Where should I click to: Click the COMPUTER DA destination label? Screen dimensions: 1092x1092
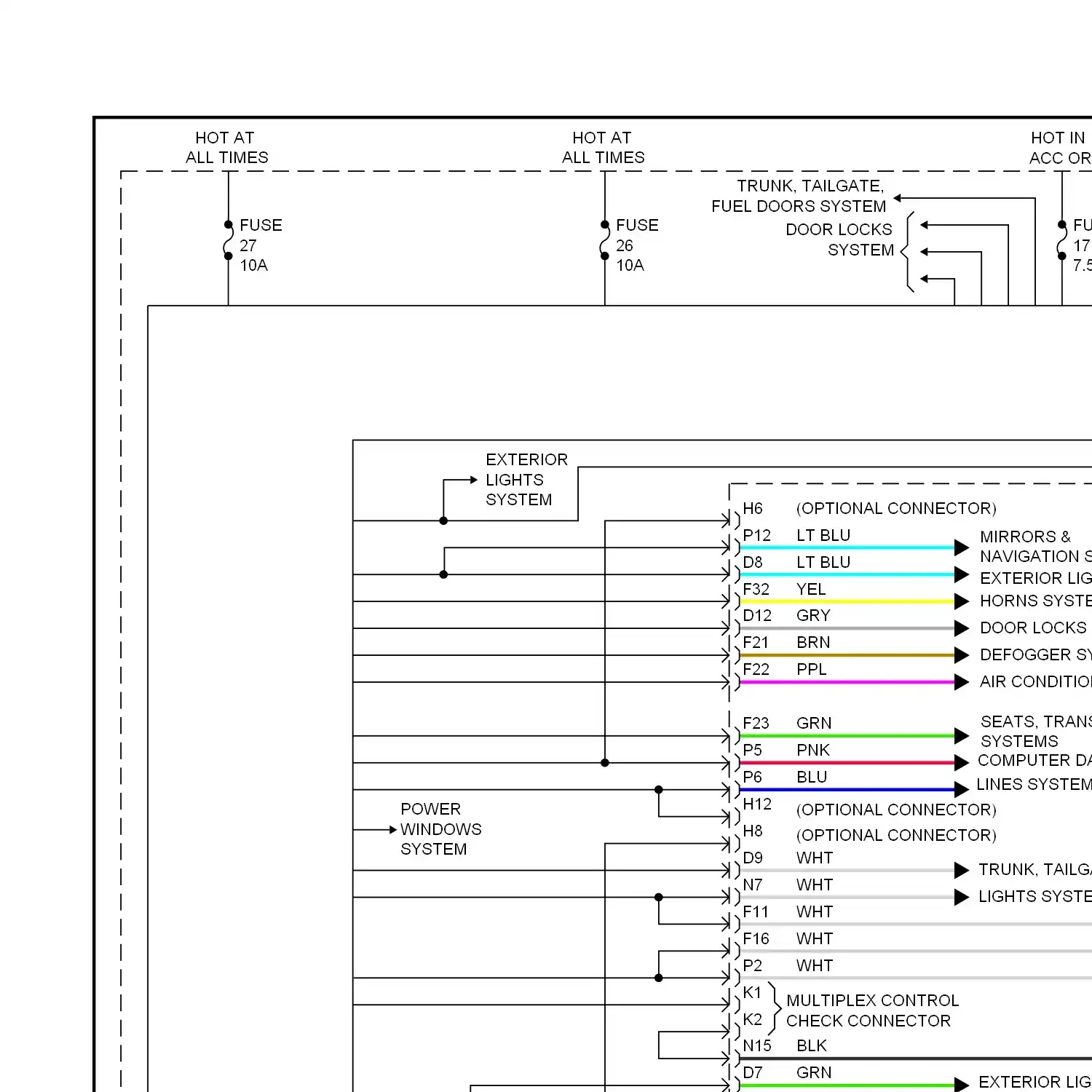1034,760
